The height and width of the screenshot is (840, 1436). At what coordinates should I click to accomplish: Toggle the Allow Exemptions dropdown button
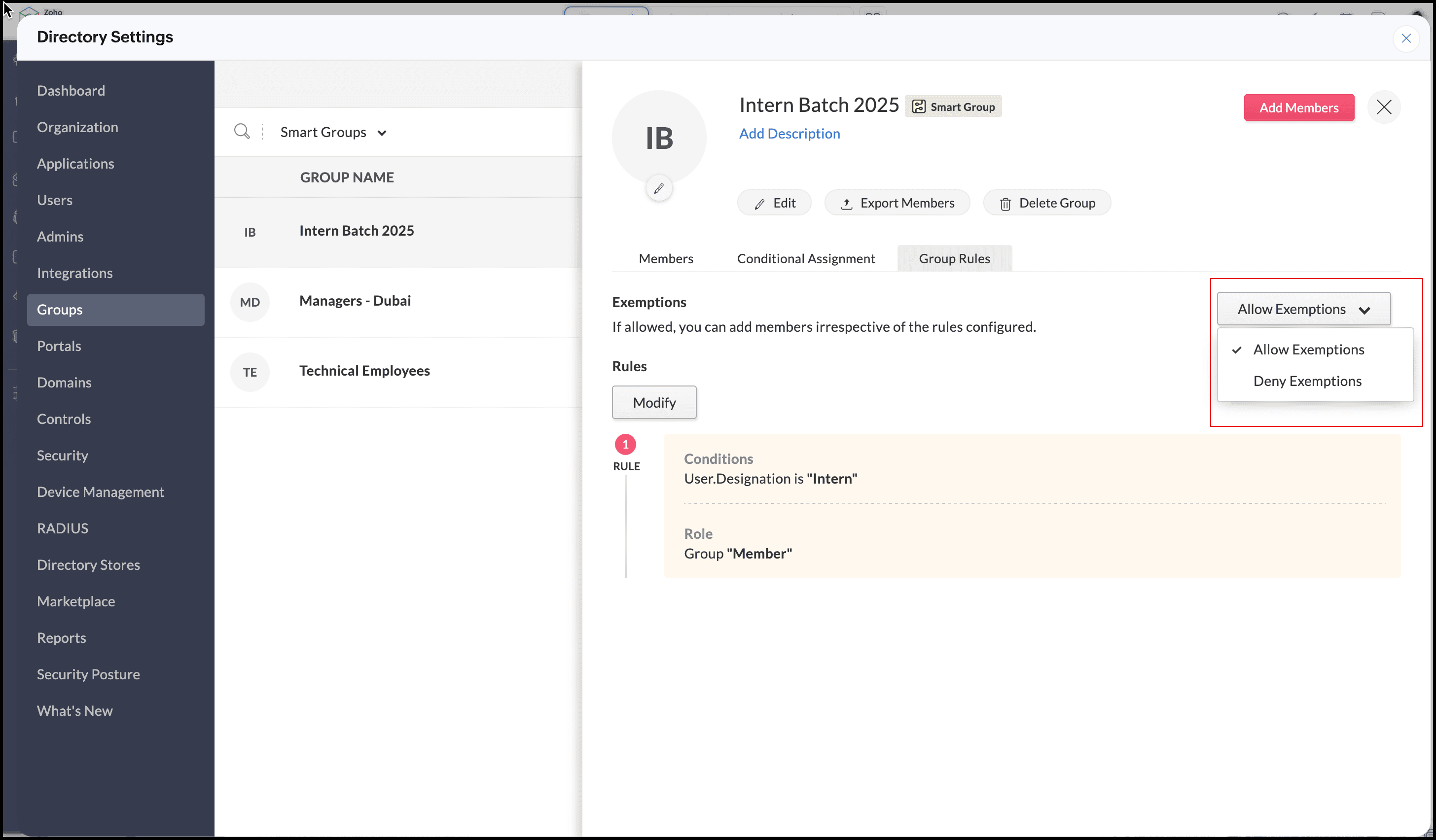[x=1303, y=309]
